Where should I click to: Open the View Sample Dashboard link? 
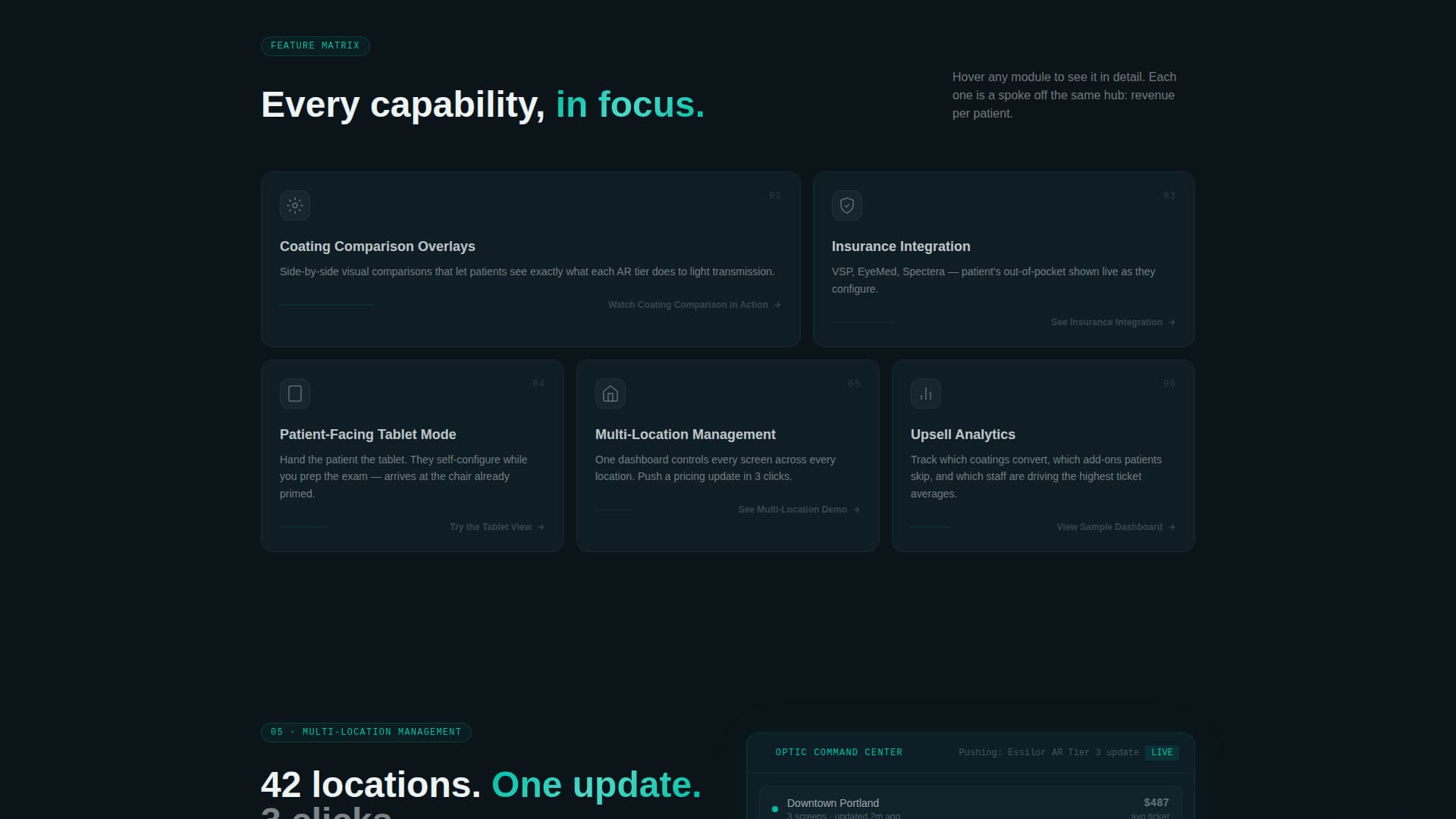1116,527
